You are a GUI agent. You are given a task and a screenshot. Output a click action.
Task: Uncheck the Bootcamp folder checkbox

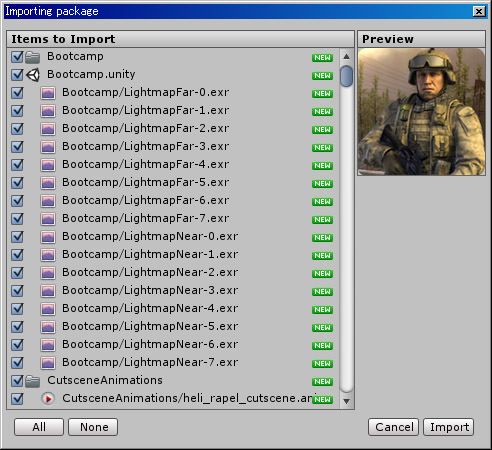click(x=17, y=57)
